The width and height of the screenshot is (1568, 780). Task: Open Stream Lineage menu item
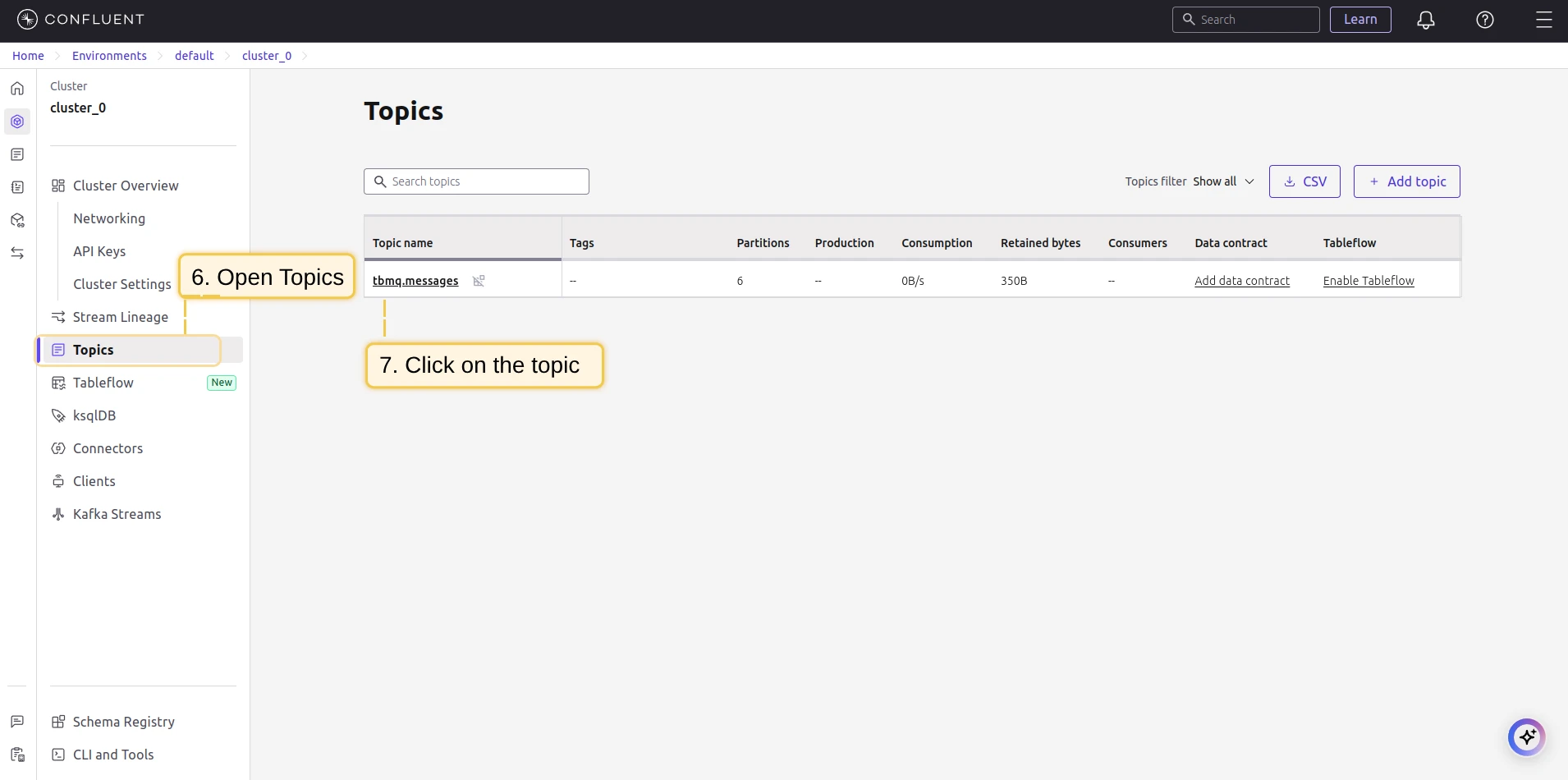click(x=121, y=317)
